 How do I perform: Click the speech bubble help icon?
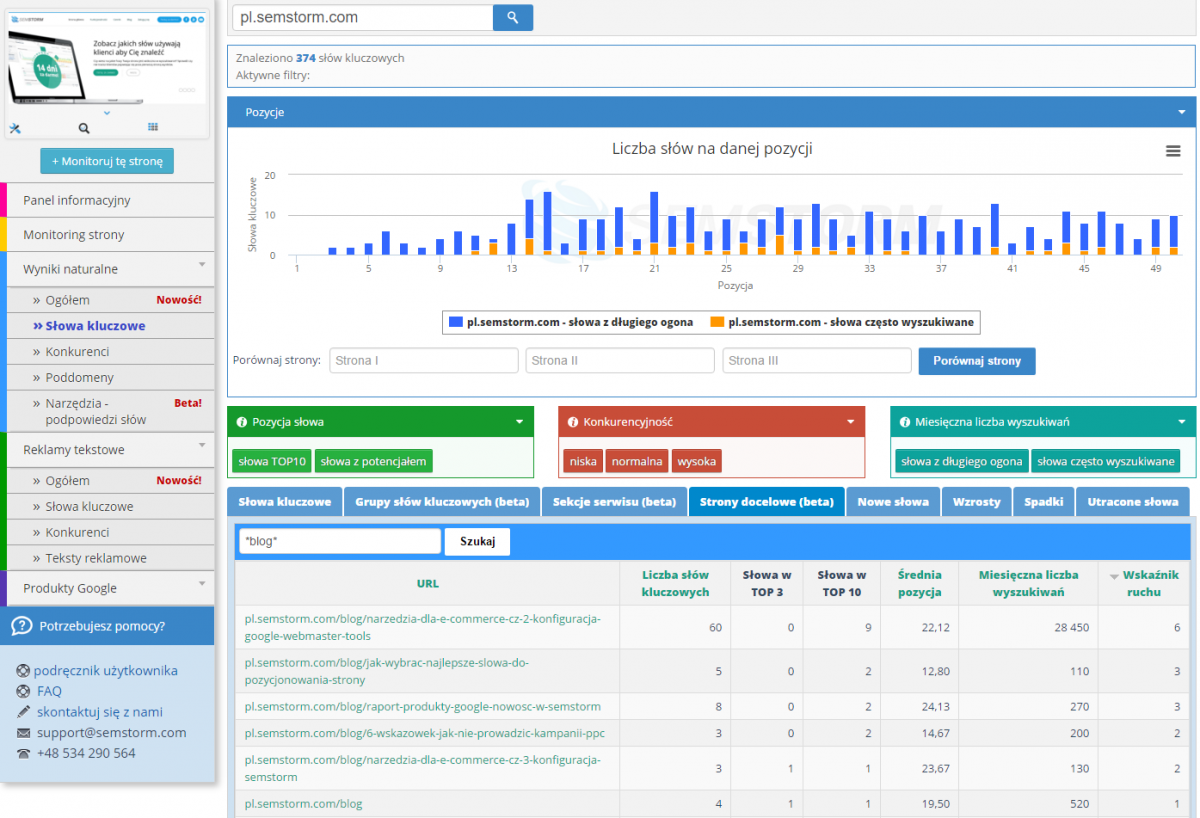(x=22, y=626)
